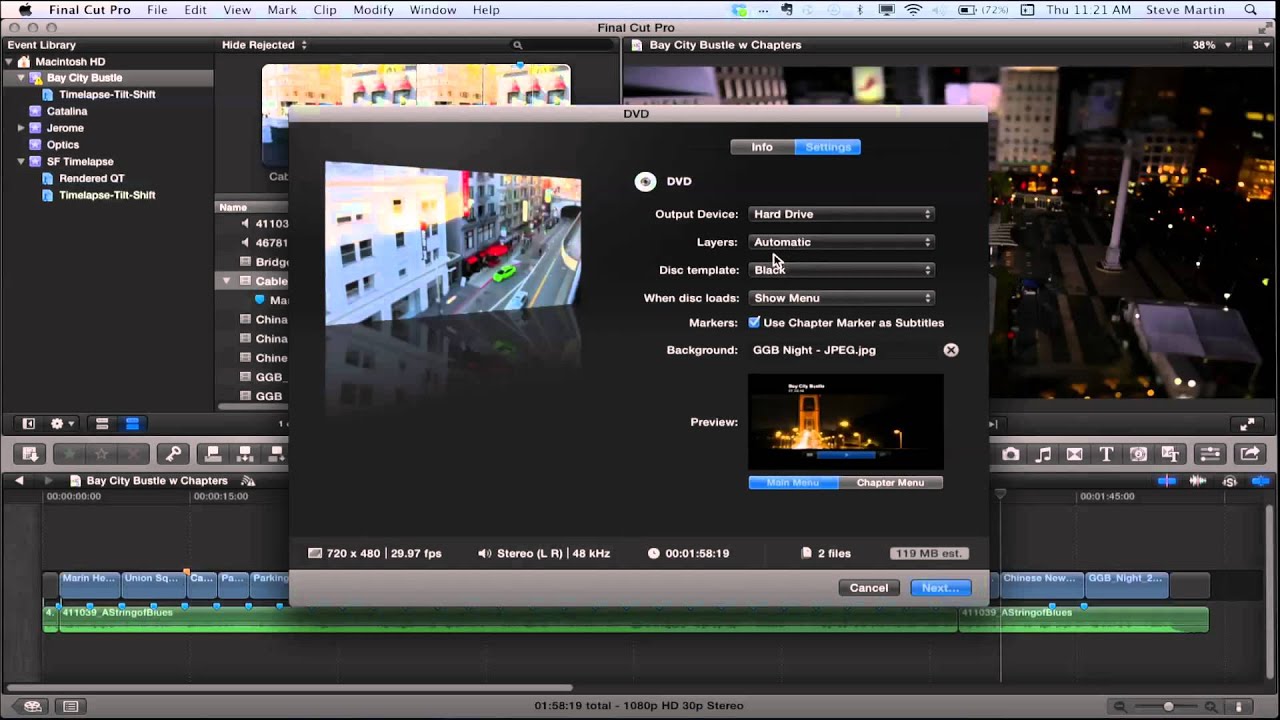The image size is (1280, 720).
Task: Open the Layers dropdown
Action: click(841, 242)
